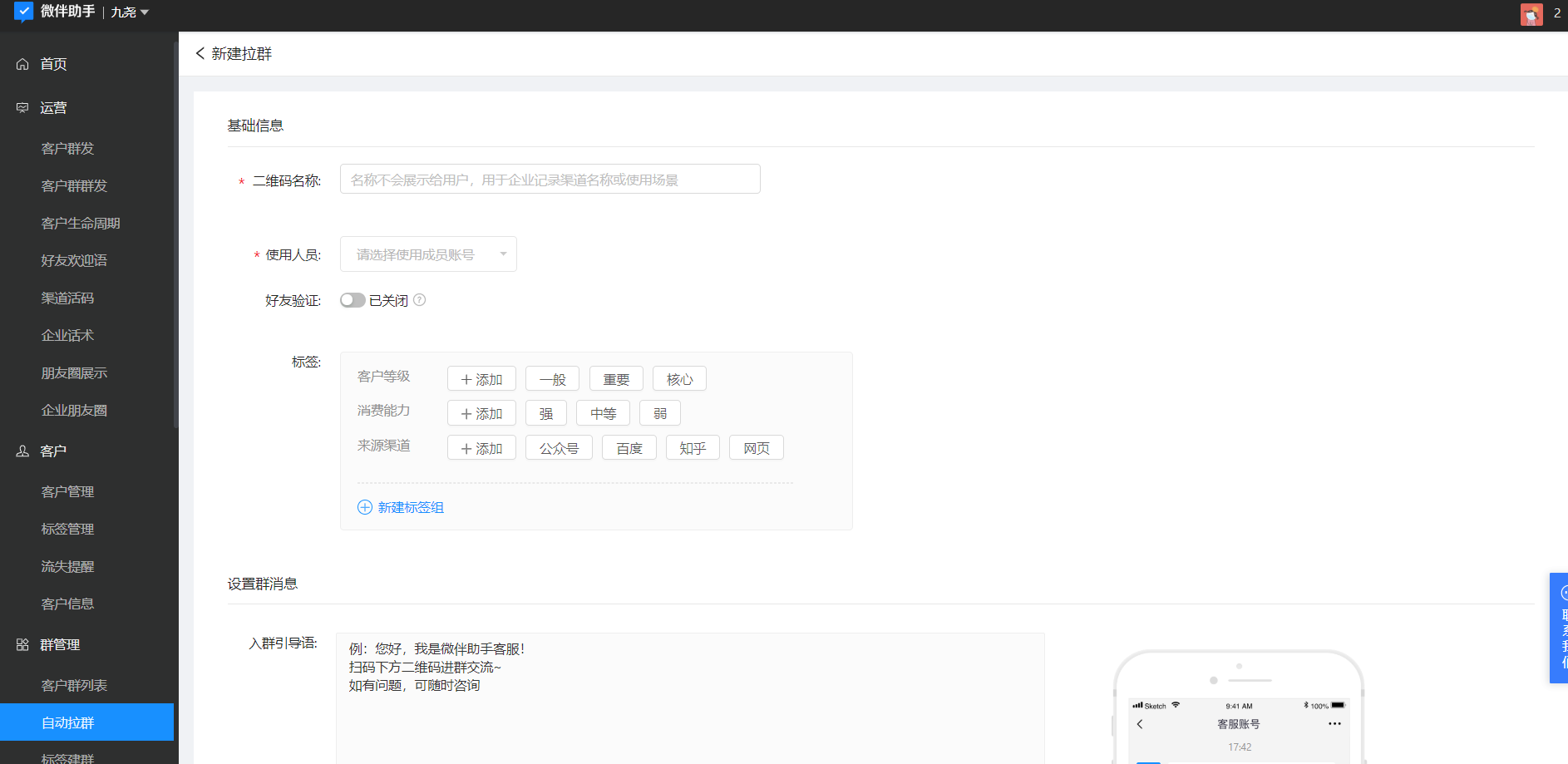Add a tag to 客户等级 group

[x=481, y=379]
